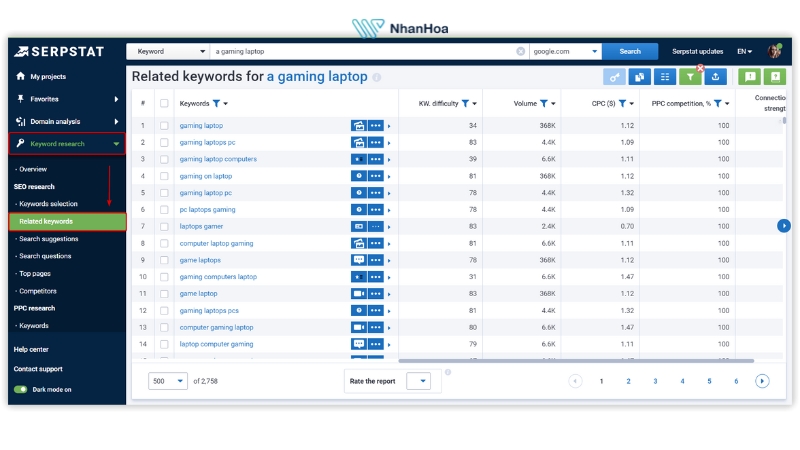The image size is (800, 450).
Task: Click filter icon on KW. difficulty column
Action: [x=465, y=104]
